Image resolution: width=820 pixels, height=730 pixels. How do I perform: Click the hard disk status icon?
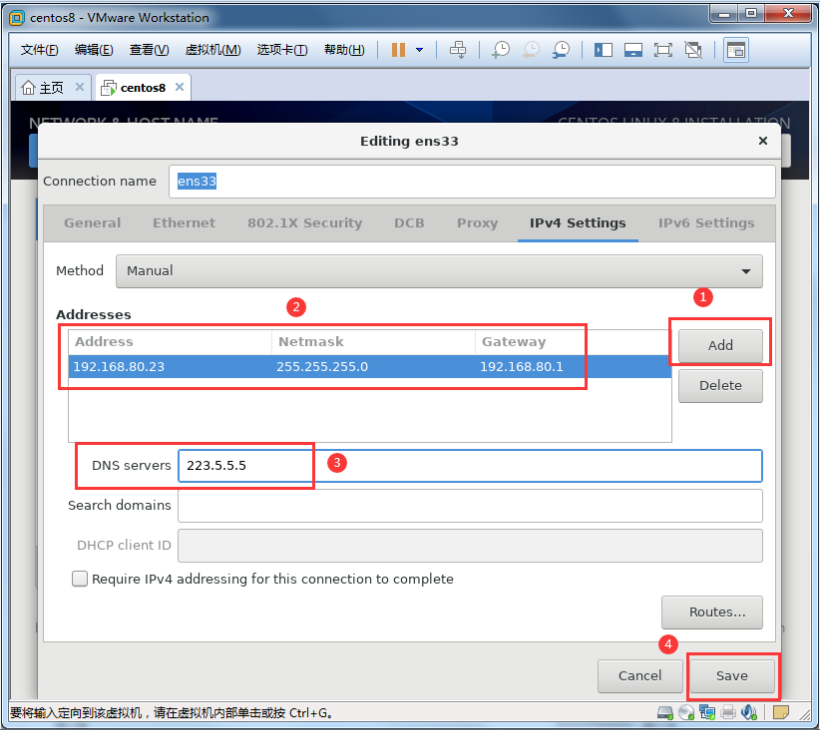[x=665, y=712]
